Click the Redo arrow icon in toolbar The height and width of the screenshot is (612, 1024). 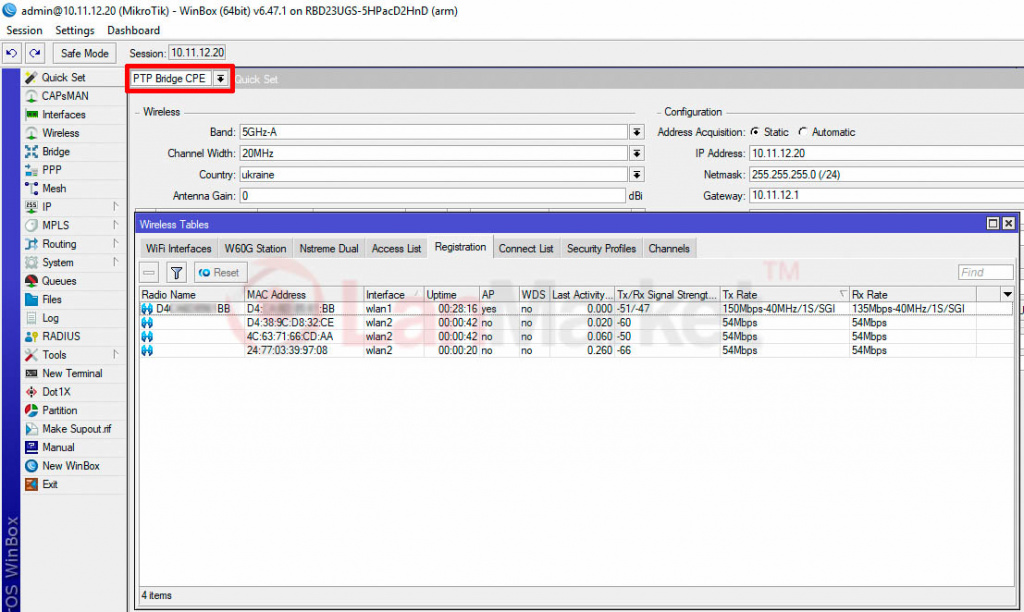(35, 53)
